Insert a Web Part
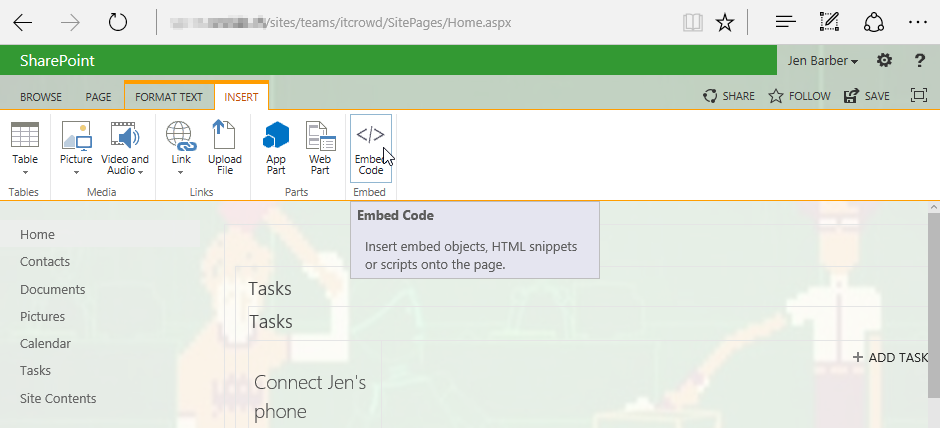The width and height of the screenshot is (940, 428). coord(320,148)
